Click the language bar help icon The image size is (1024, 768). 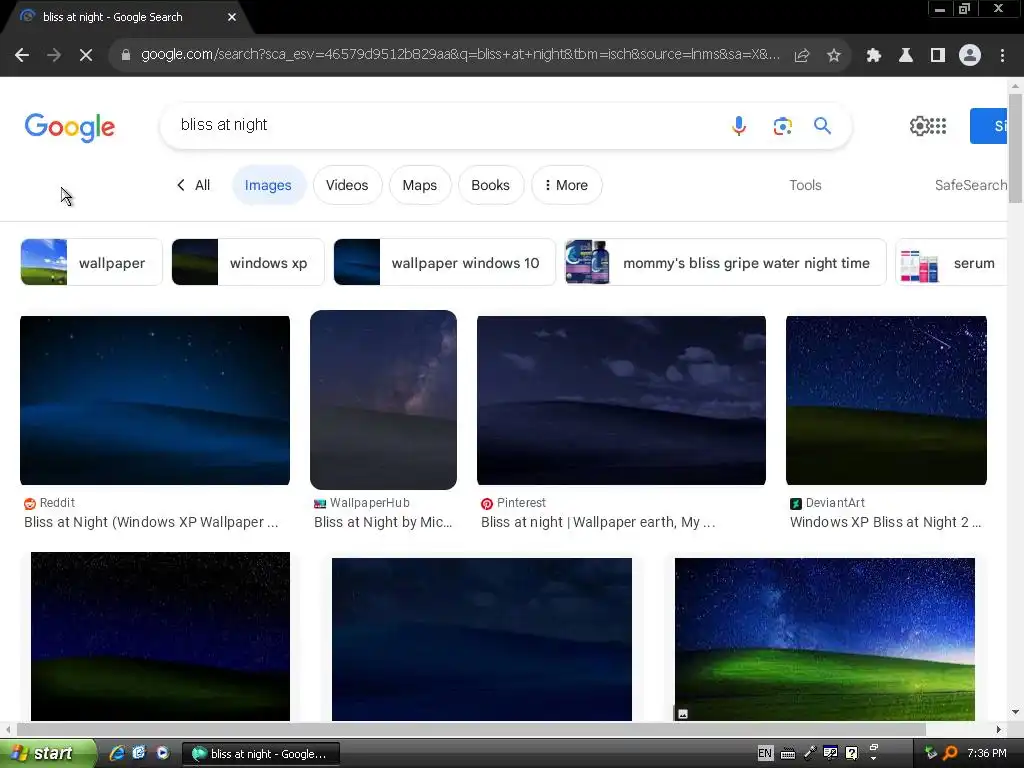(851, 754)
